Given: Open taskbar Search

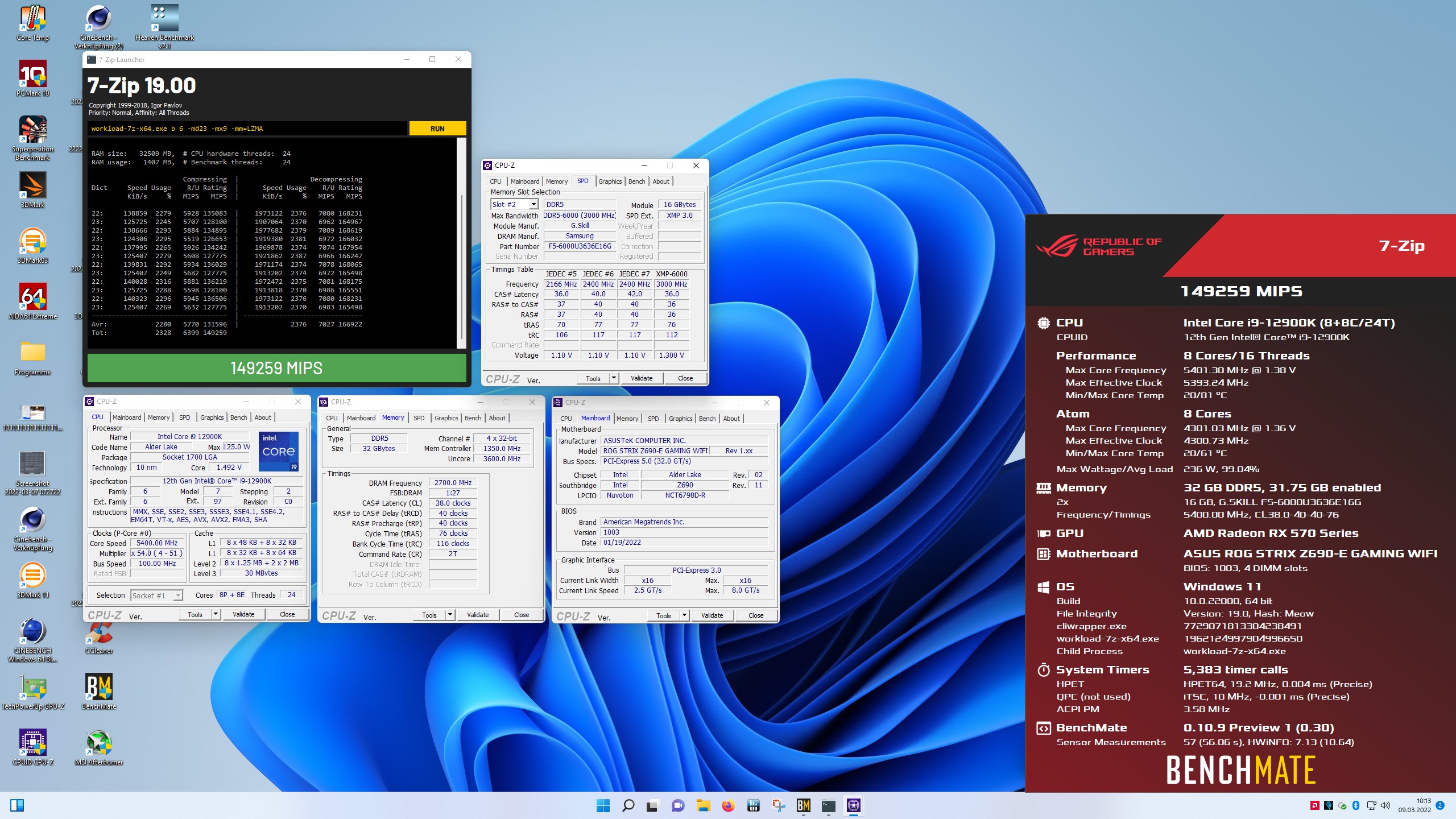Looking at the screenshot, I should point(628,805).
